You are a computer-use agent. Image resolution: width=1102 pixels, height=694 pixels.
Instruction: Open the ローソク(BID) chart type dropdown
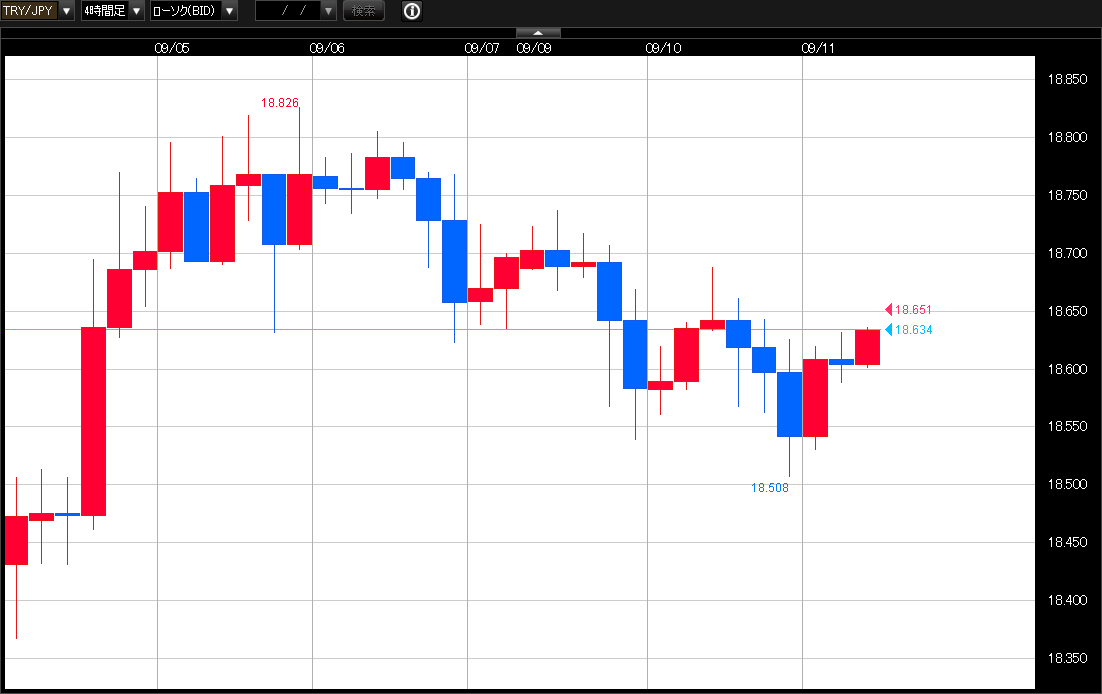(193, 11)
